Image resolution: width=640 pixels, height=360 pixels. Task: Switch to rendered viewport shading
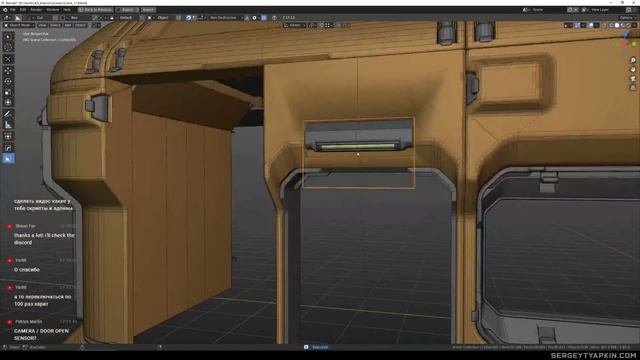point(629,25)
